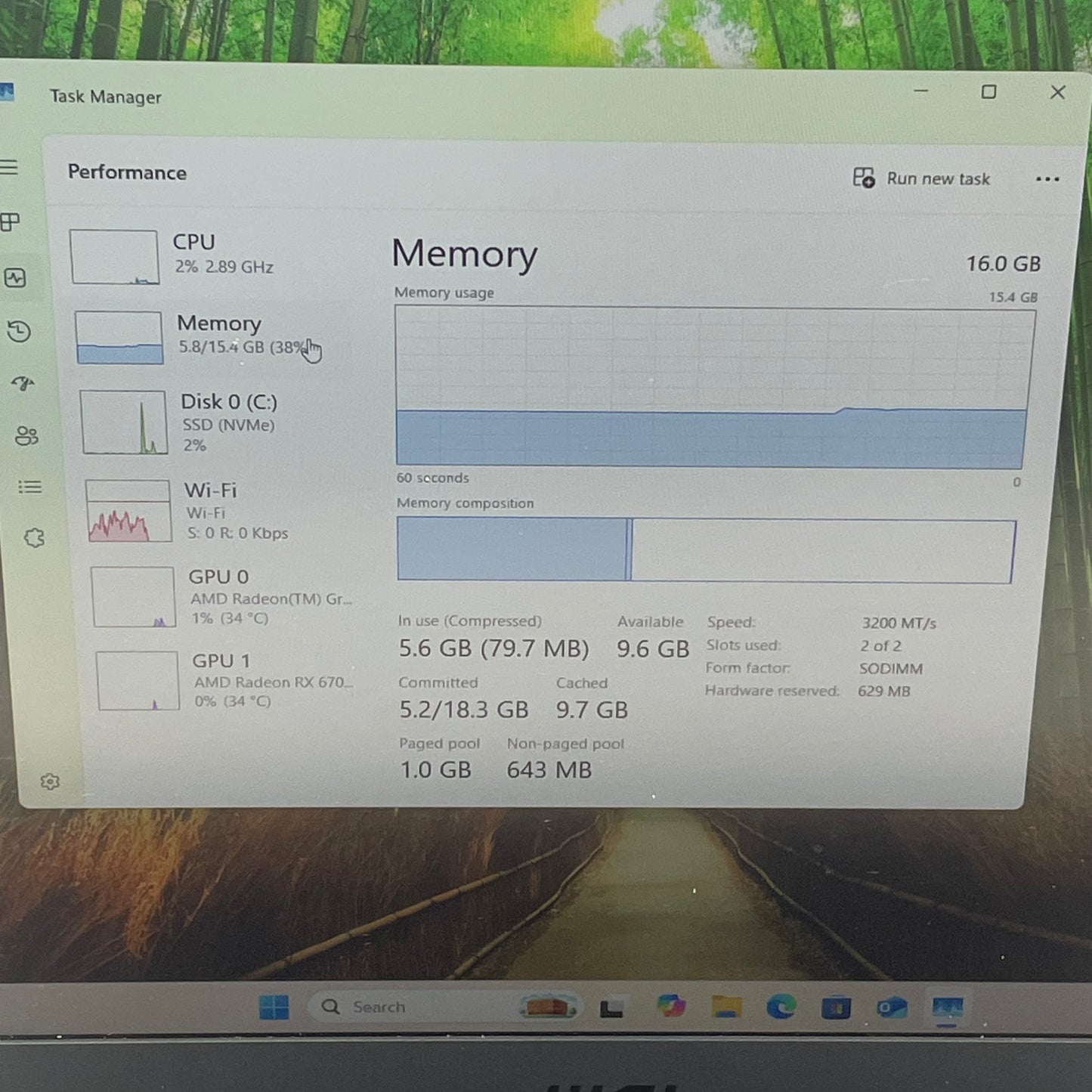Open Outlook from the taskbar
The image size is (1092, 1092).
tap(892, 1008)
